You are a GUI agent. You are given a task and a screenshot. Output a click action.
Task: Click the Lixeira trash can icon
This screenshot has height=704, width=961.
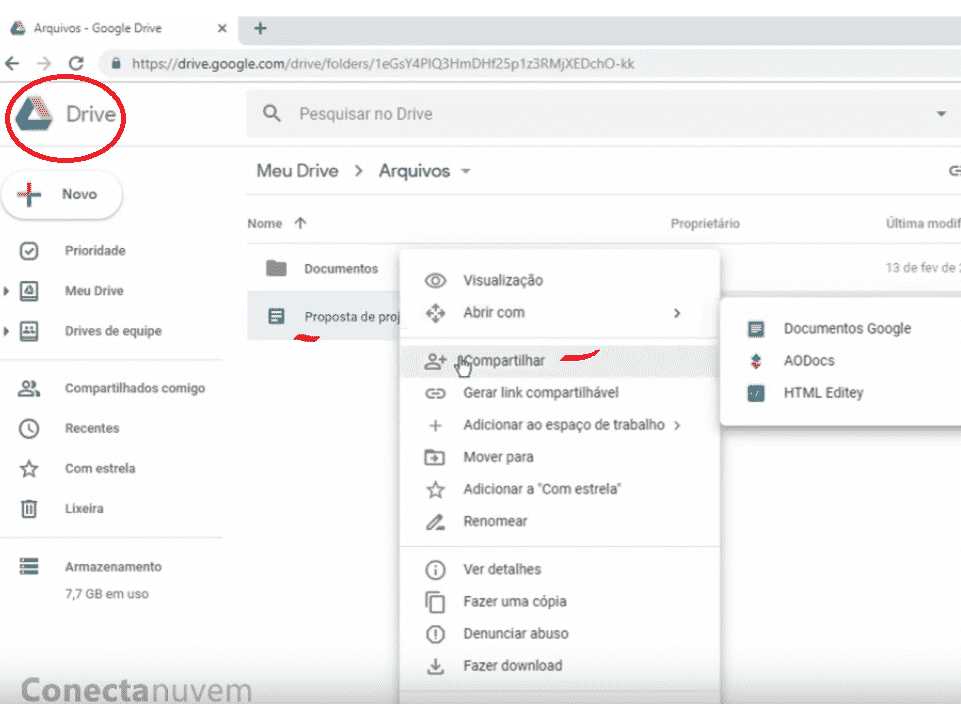pos(29,509)
